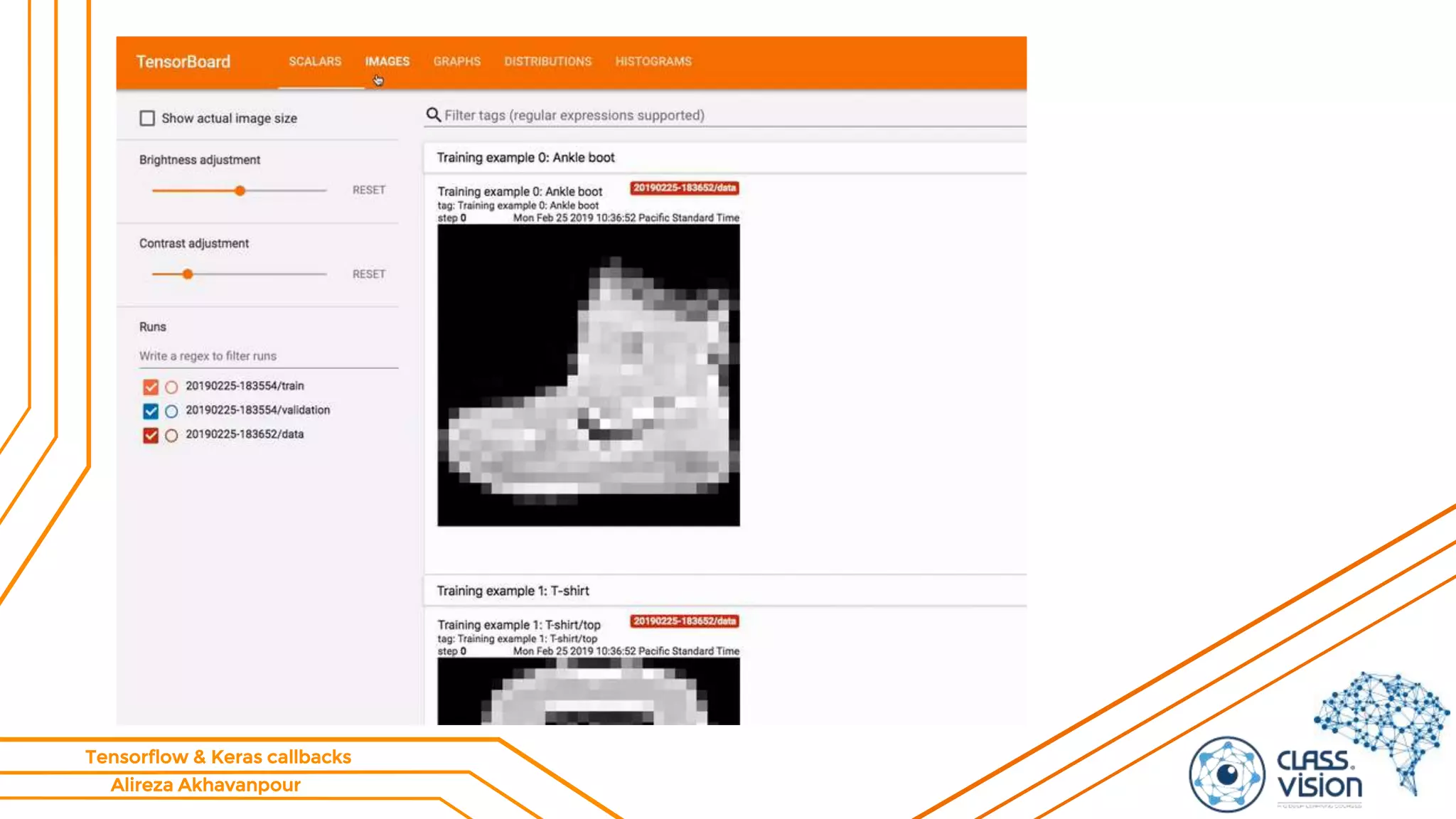1456x819 pixels.
Task: Click the Ankle boot image thumbnail
Action: coord(588,375)
